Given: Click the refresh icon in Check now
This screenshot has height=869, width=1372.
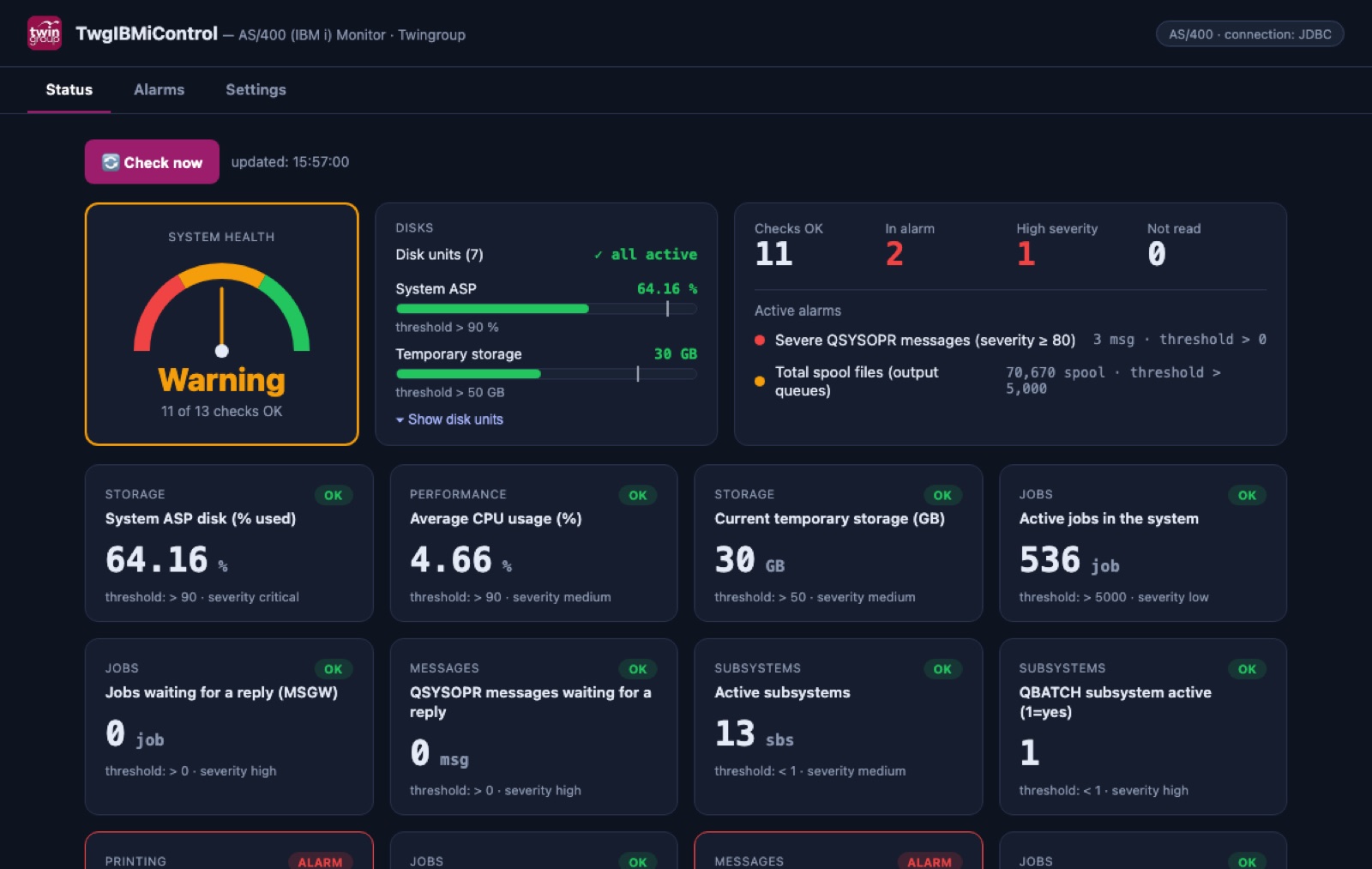Looking at the screenshot, I should click(x=111, y=162).
